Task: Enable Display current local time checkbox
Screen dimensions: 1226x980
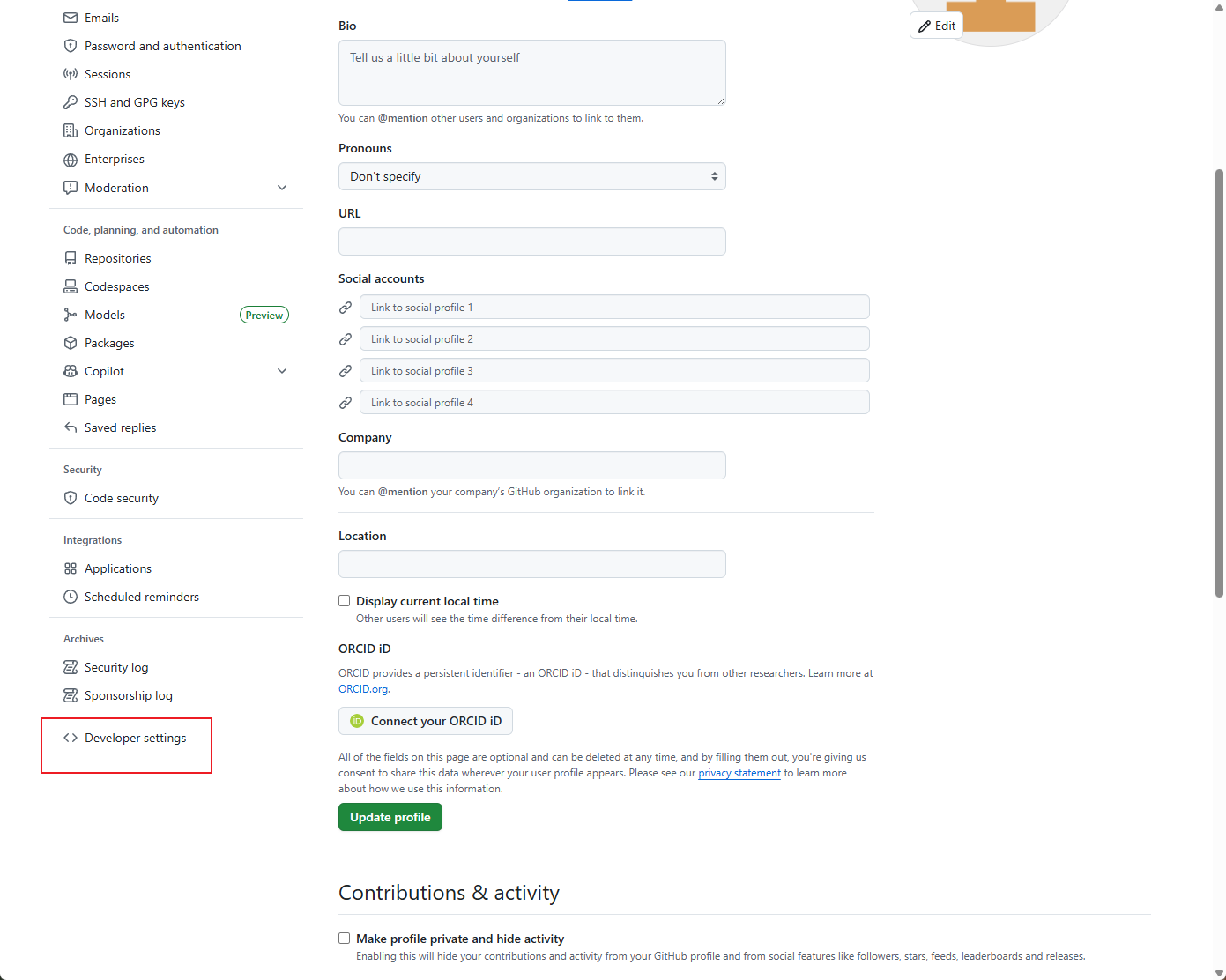Action: 345,601
